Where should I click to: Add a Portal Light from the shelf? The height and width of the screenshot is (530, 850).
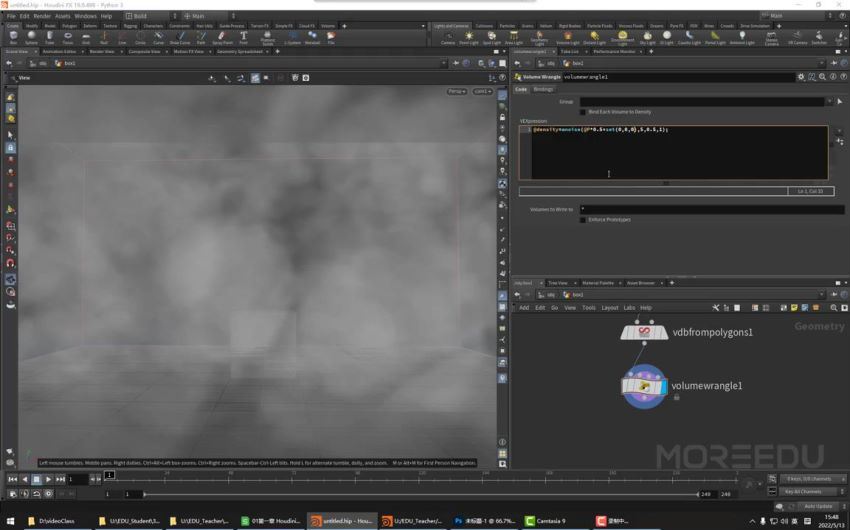(x=715, y=37)
